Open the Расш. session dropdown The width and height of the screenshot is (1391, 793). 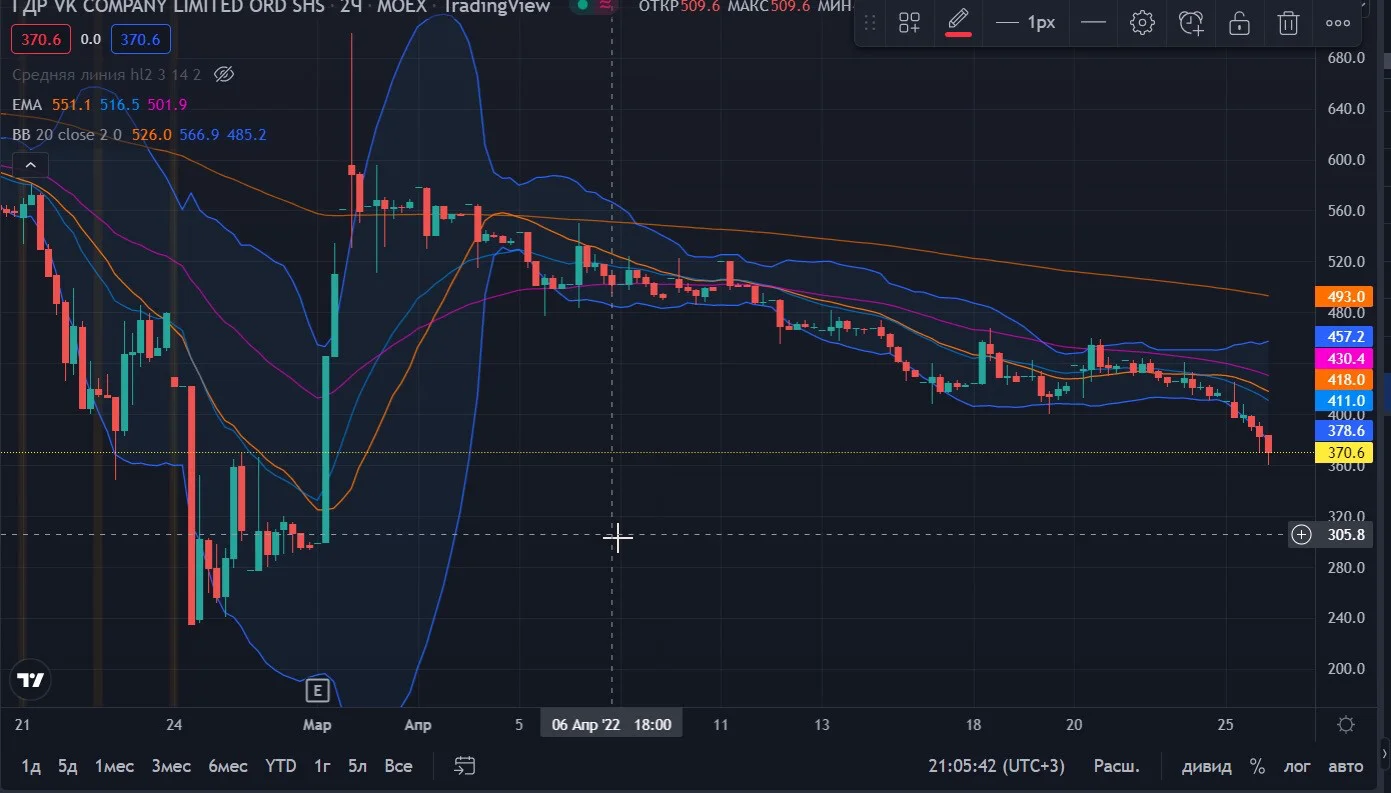1116,766
